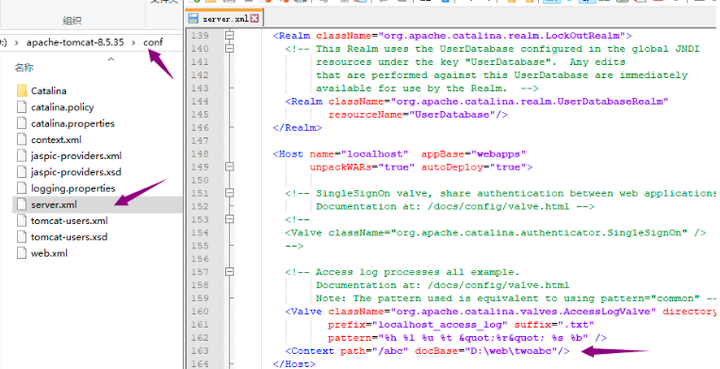Select the jaspic-providers.xml file icon
Viewport: 720px width, 369px height.
22,156
